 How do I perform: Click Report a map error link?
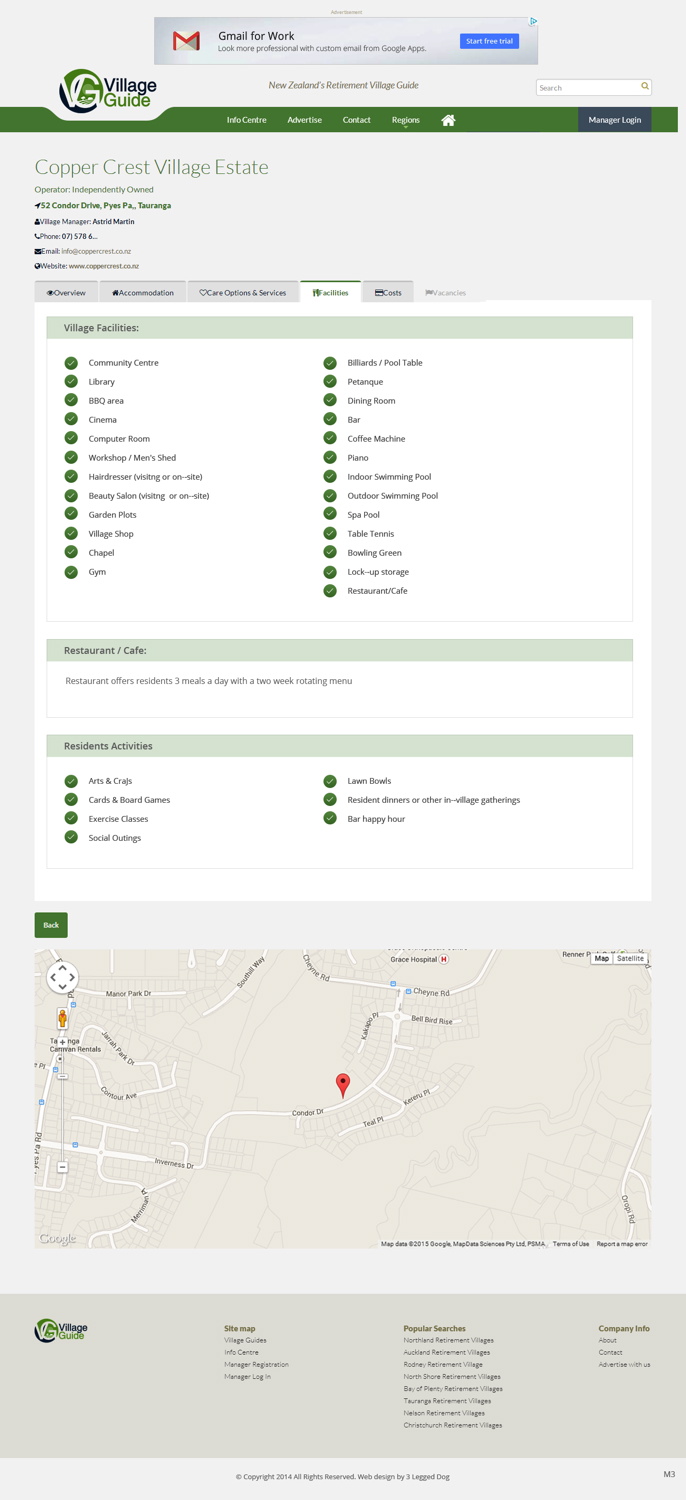622,1244
